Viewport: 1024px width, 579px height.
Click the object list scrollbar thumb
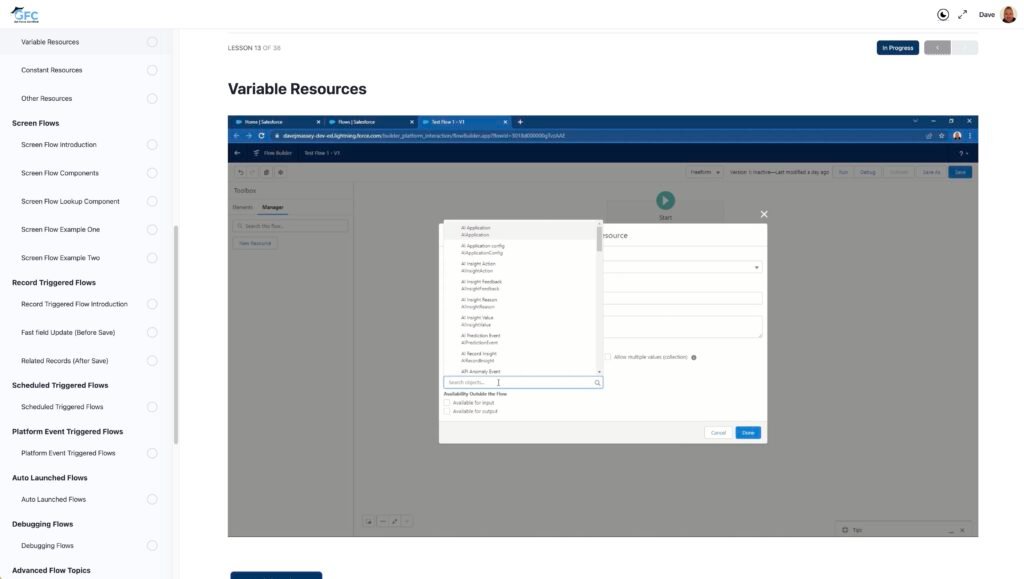[x=599, y=239]
